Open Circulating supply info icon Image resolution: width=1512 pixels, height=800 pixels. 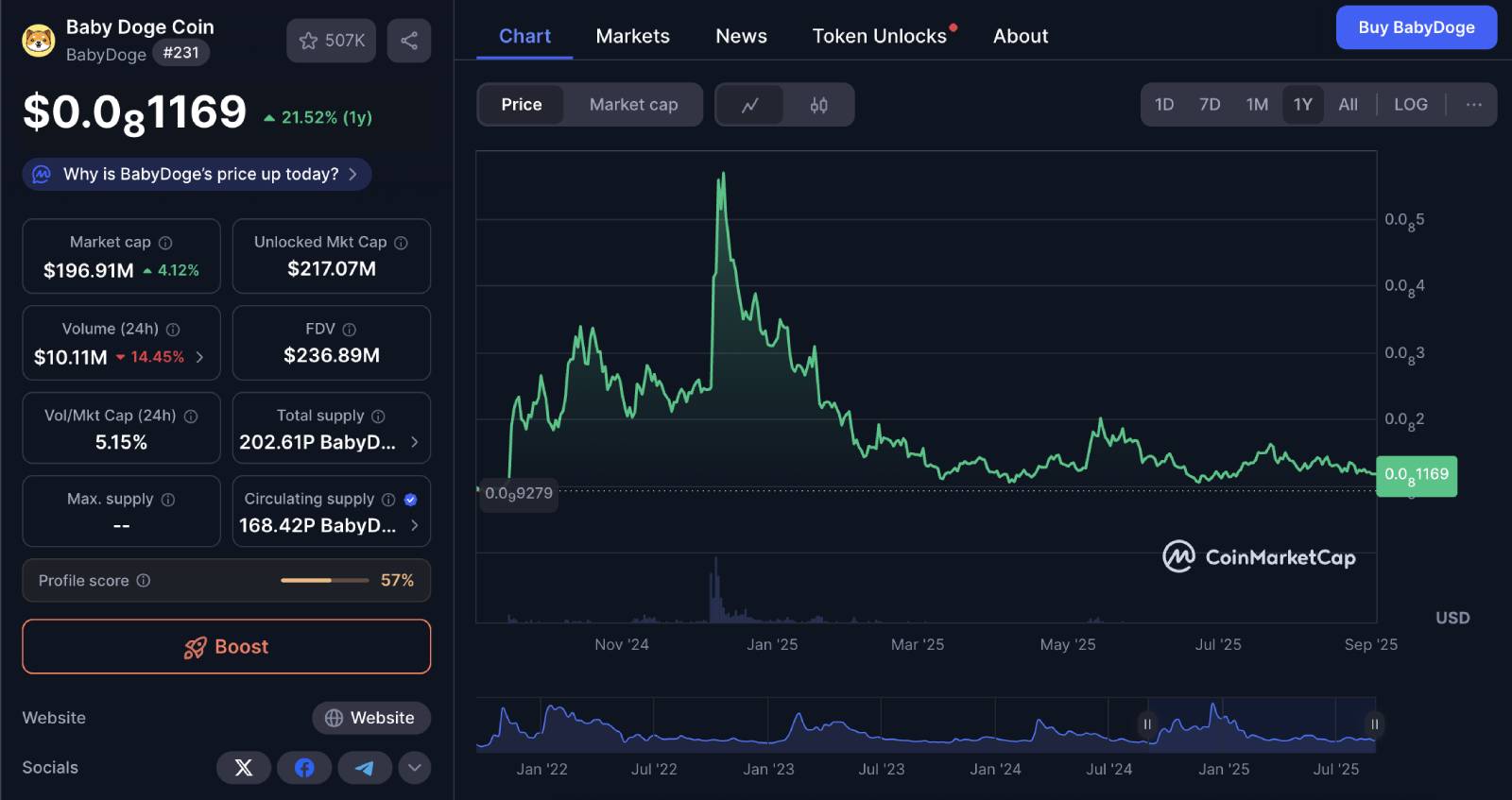point(388,500)
